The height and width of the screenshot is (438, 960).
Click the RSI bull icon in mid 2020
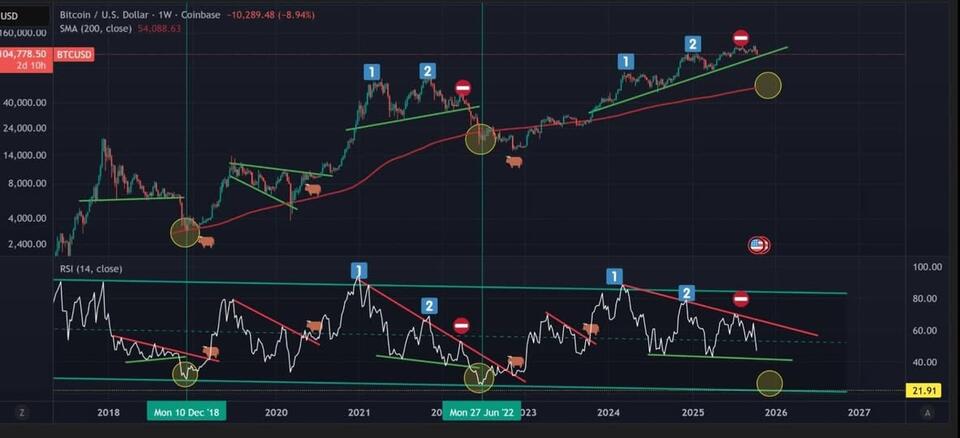coord(314,327)
